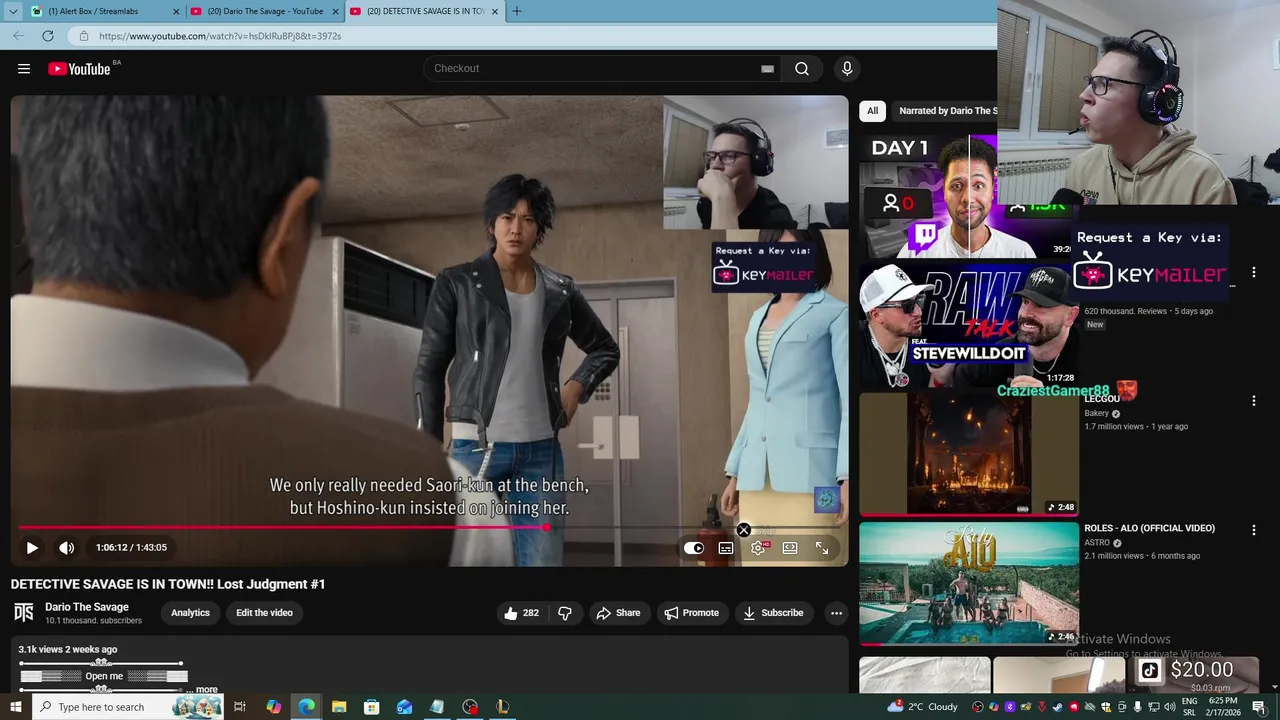Image resolution: width=1280 pixels, height=720 pixels.
Task: Select Narrated by Dario The S filter chip
Action: 946,111
